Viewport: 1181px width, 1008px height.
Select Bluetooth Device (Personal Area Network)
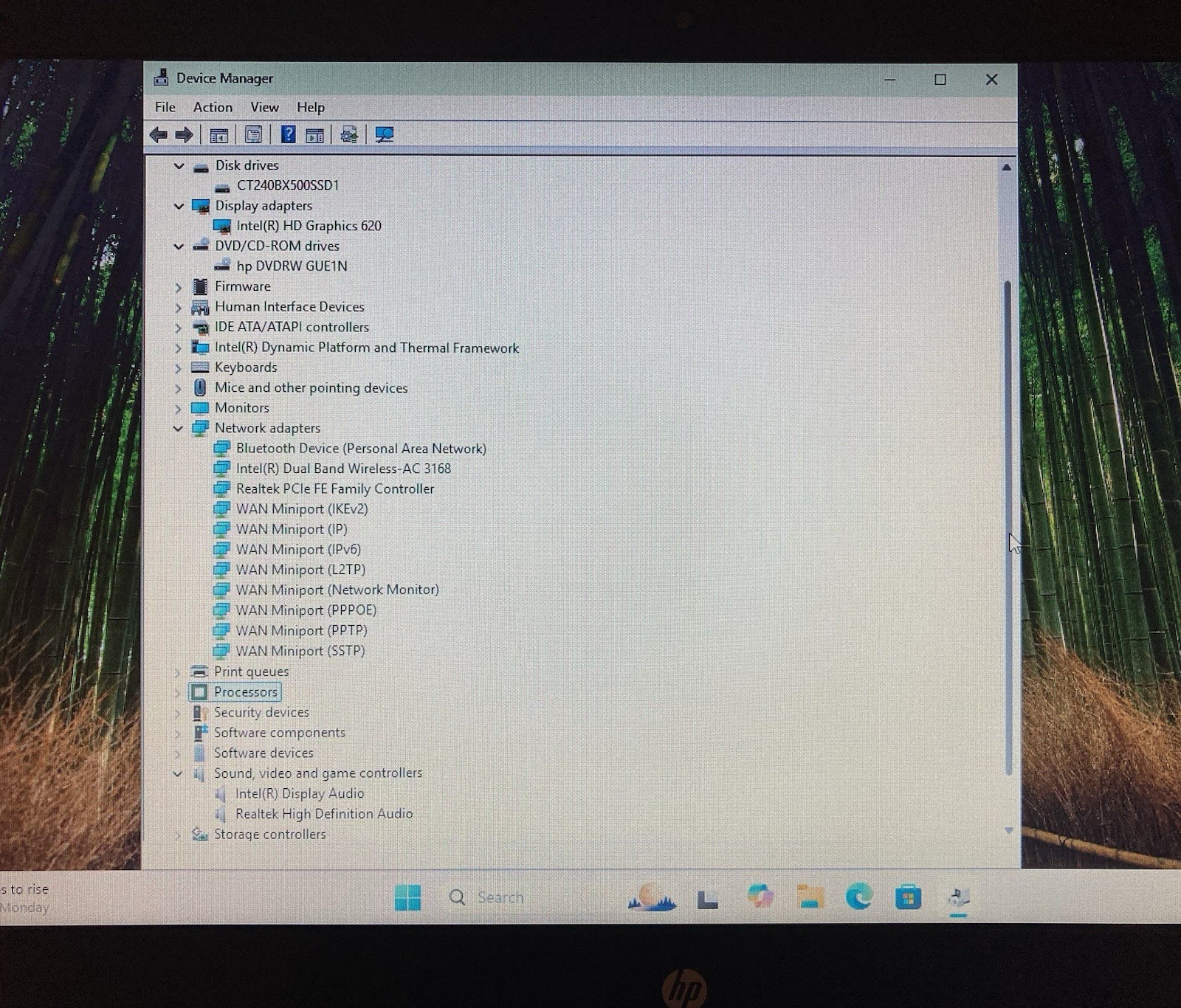coord(361,449)
